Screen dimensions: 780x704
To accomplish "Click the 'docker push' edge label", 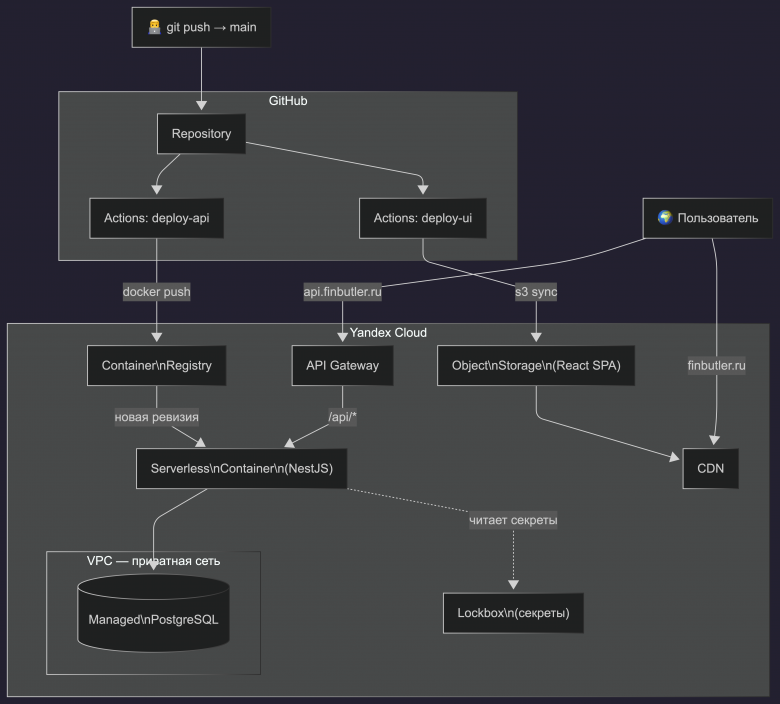I will tap(157, 292).
